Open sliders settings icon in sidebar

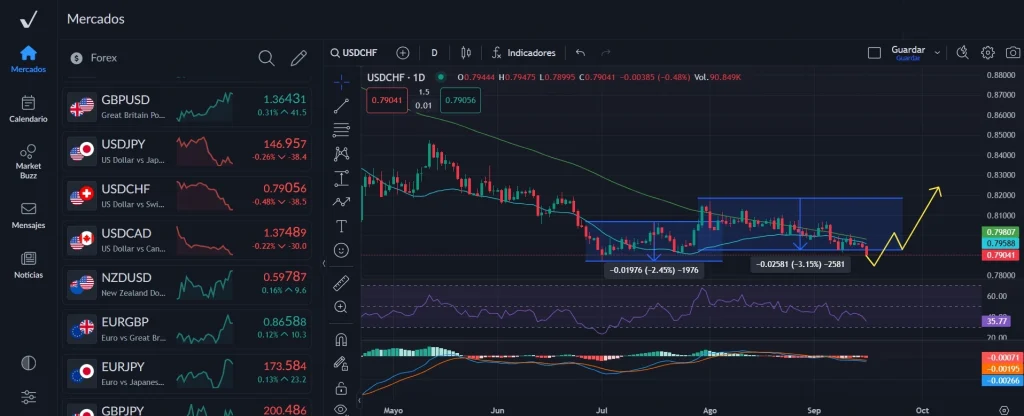click(28, 397)
